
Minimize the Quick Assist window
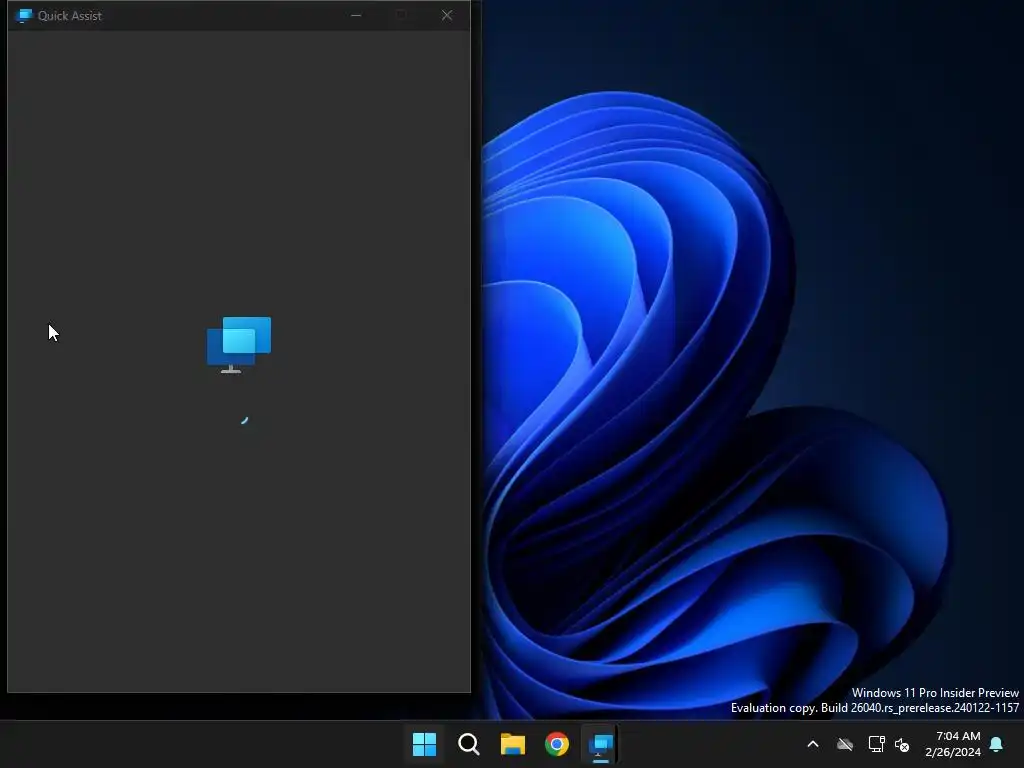pyautogui.click(x=356, y=15)
